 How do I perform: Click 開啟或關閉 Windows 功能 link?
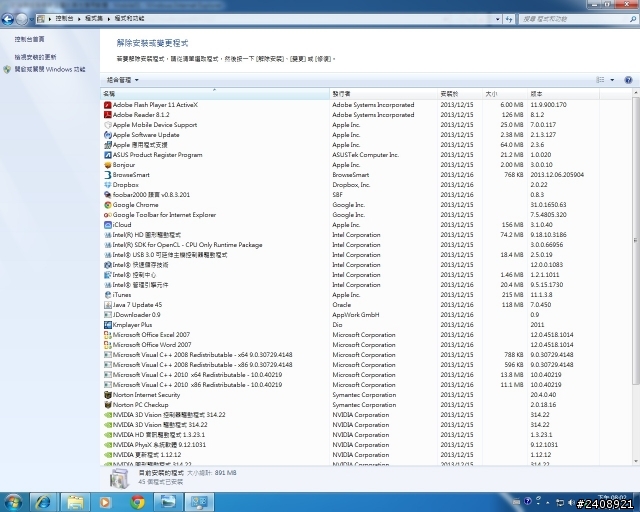point(49,69)
